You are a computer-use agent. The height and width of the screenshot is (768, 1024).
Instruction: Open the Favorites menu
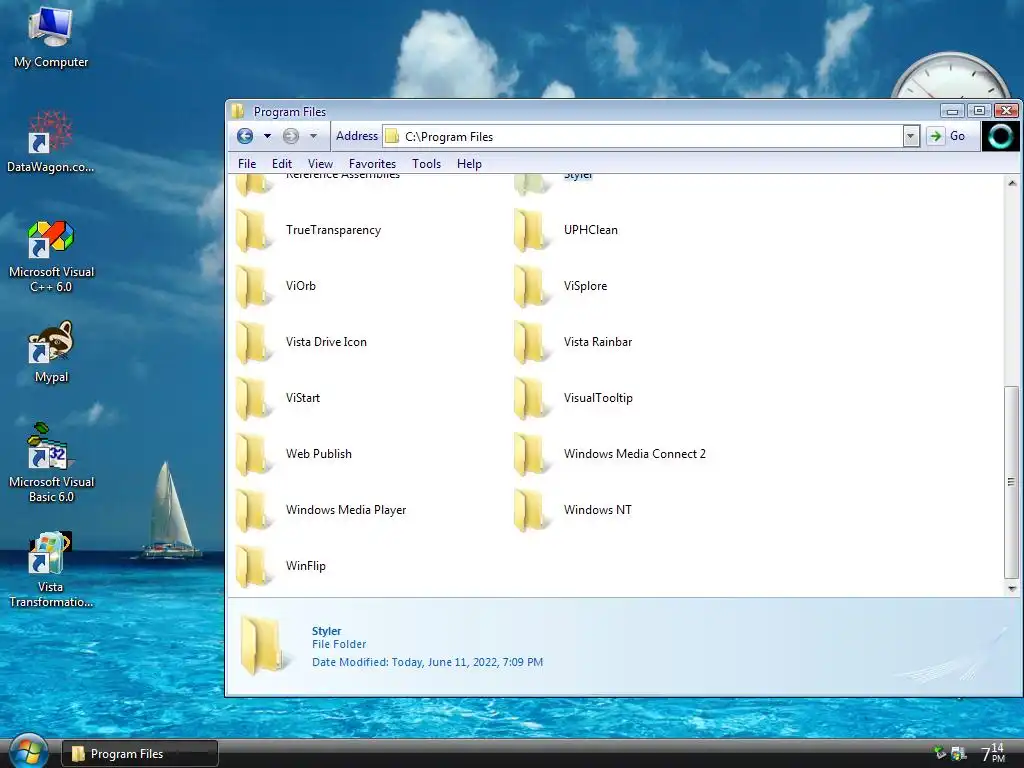click(x=372, y=163)
